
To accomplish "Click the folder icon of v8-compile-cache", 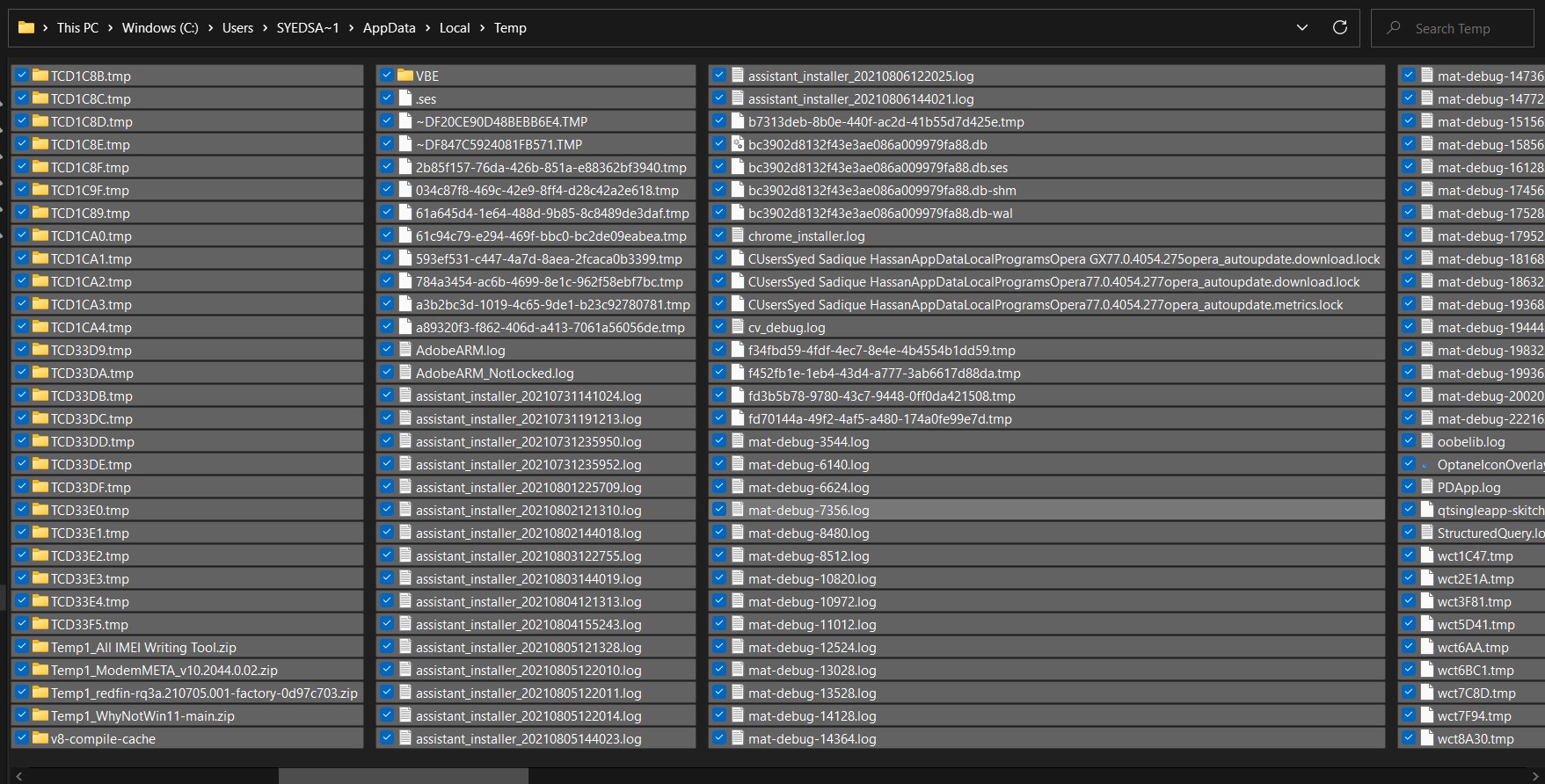I will tap(40, 738).
